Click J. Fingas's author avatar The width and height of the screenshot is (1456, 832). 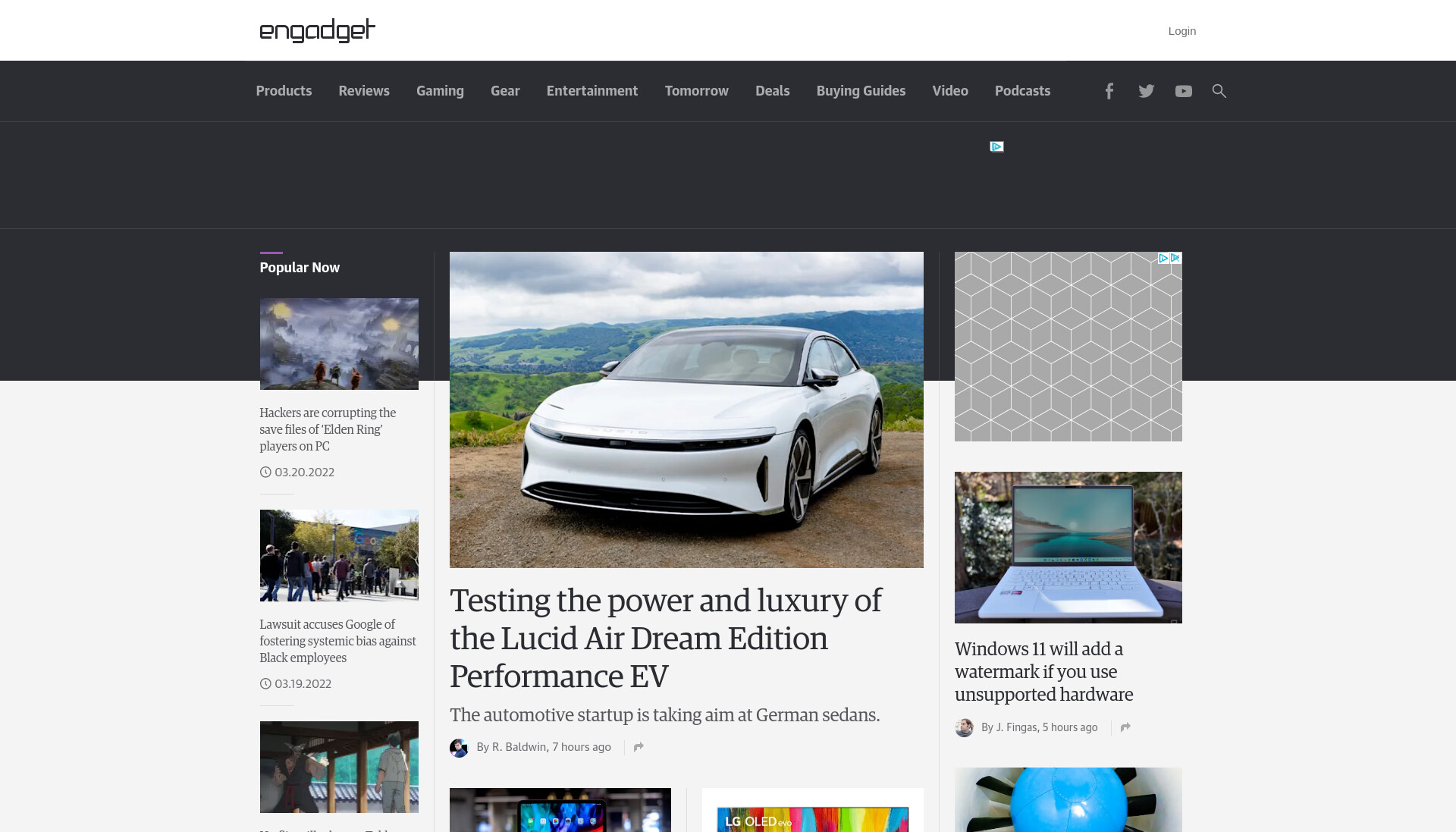[964, 728]
